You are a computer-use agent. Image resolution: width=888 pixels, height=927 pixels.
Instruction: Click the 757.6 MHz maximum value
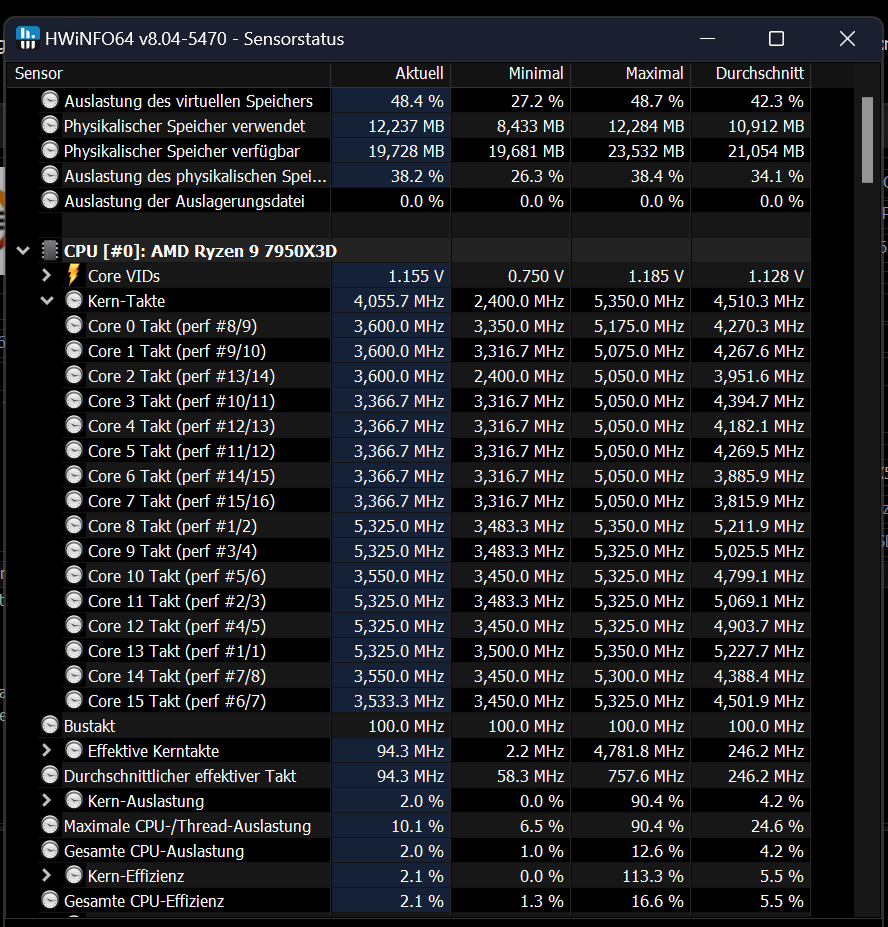pyautogui.click(x=646, y=776)
